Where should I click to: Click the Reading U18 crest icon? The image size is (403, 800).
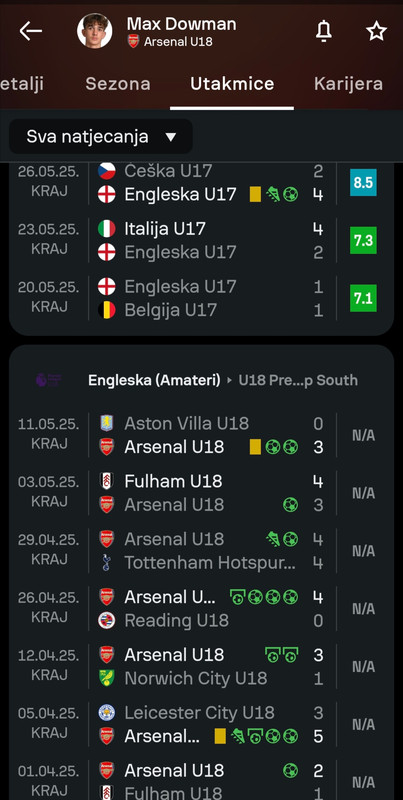click(x=107, y=620)
